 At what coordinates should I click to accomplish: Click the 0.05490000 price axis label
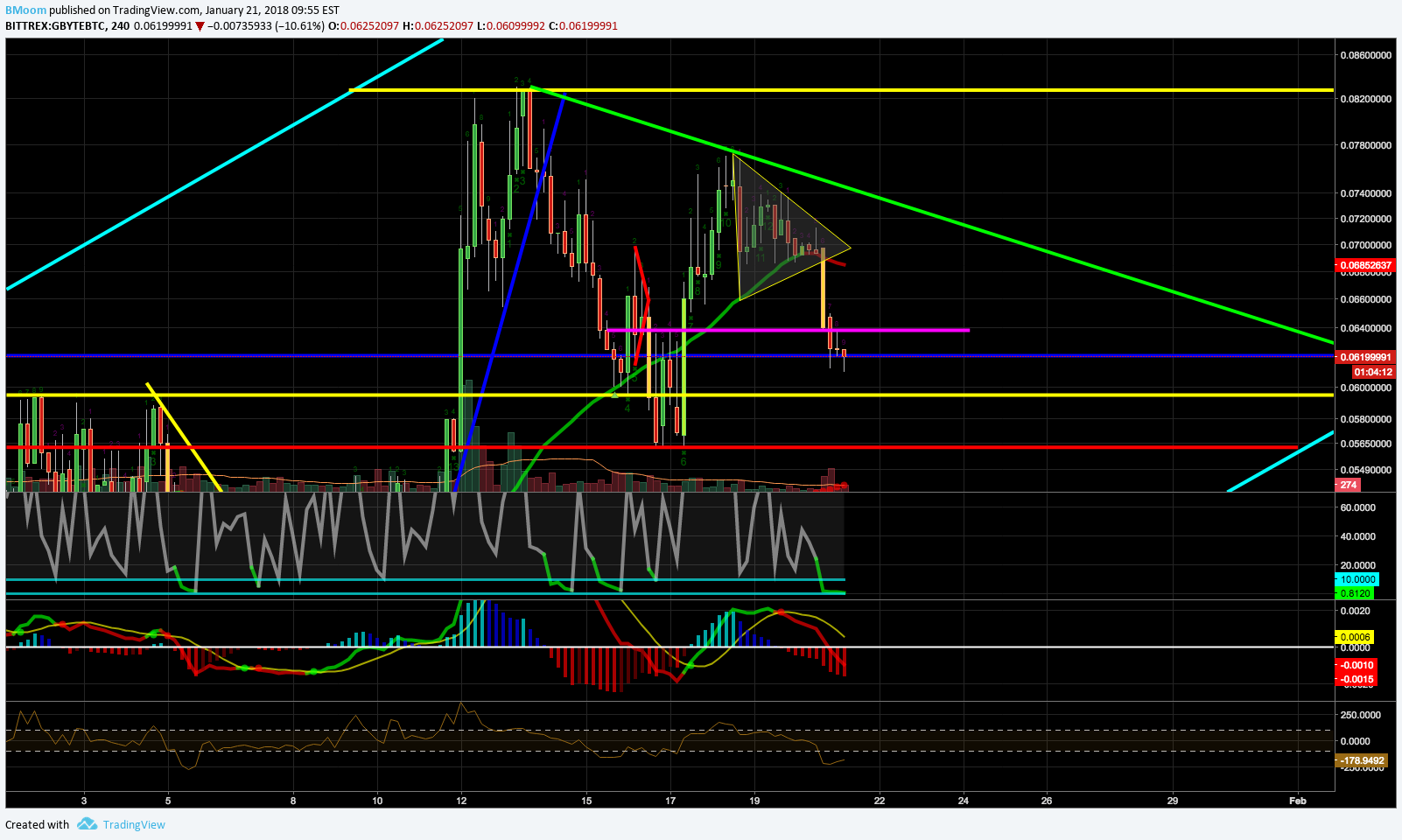[x=1366, y=470]
